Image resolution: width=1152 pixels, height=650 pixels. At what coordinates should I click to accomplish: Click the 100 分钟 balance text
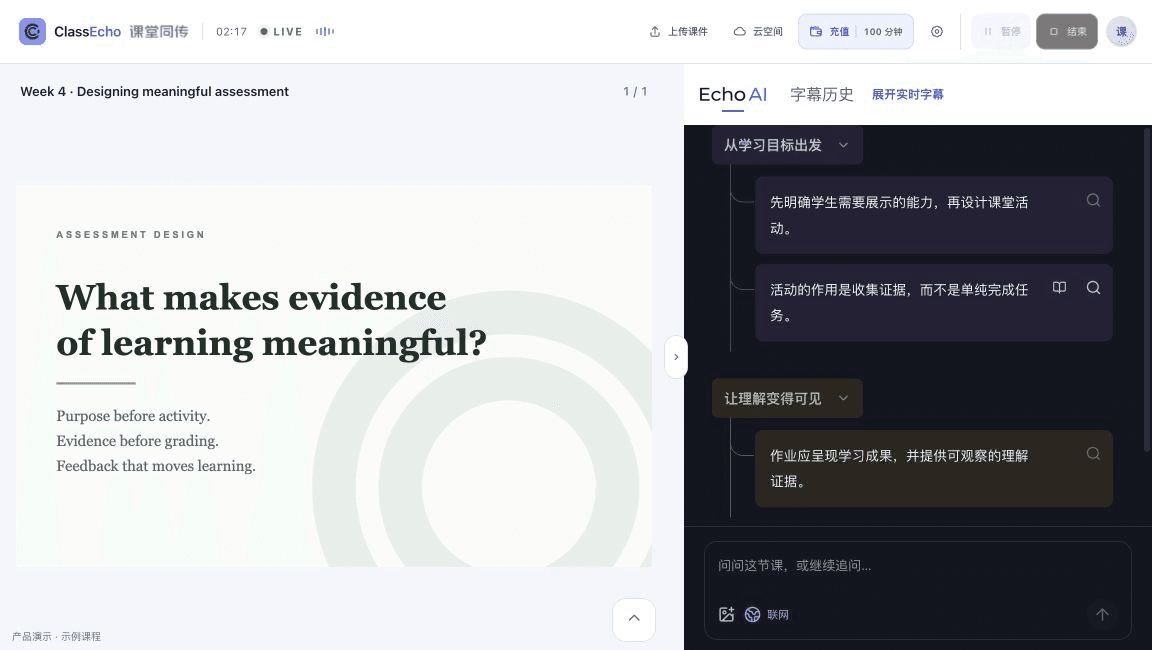coord(883,32)
